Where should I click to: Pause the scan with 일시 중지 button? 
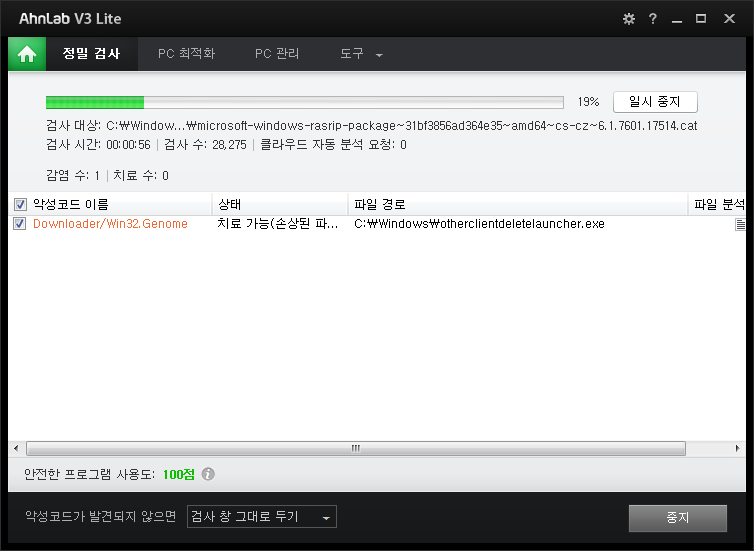coord(654,102)
